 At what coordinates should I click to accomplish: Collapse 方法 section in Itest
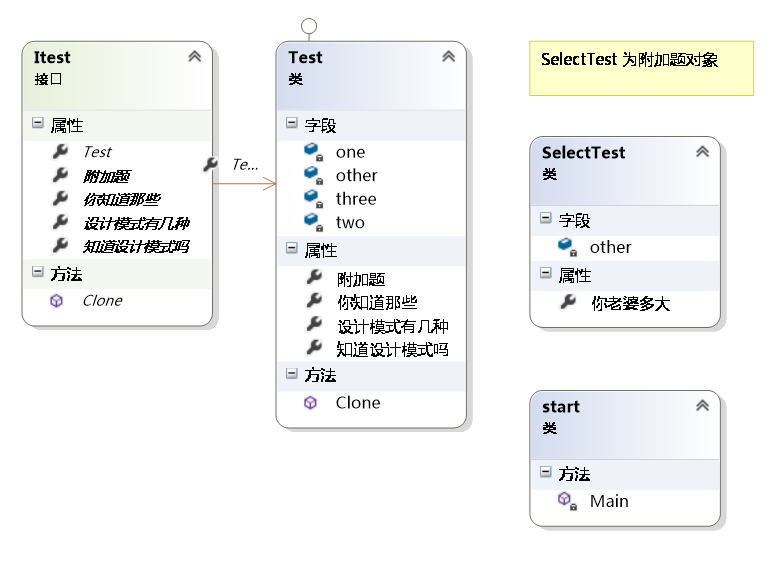click(38, 272)
